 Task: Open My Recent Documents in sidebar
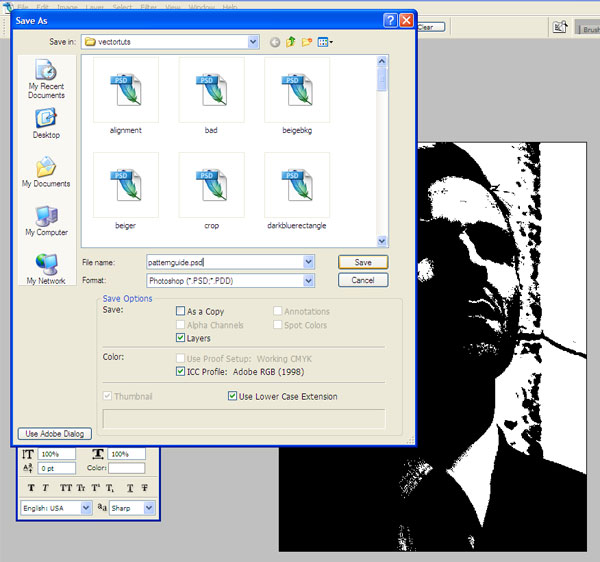[x=46, y=78]
